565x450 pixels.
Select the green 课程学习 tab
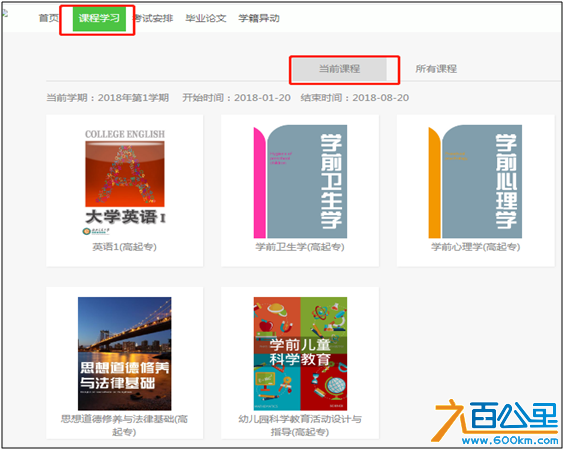(x=99, y=18)
